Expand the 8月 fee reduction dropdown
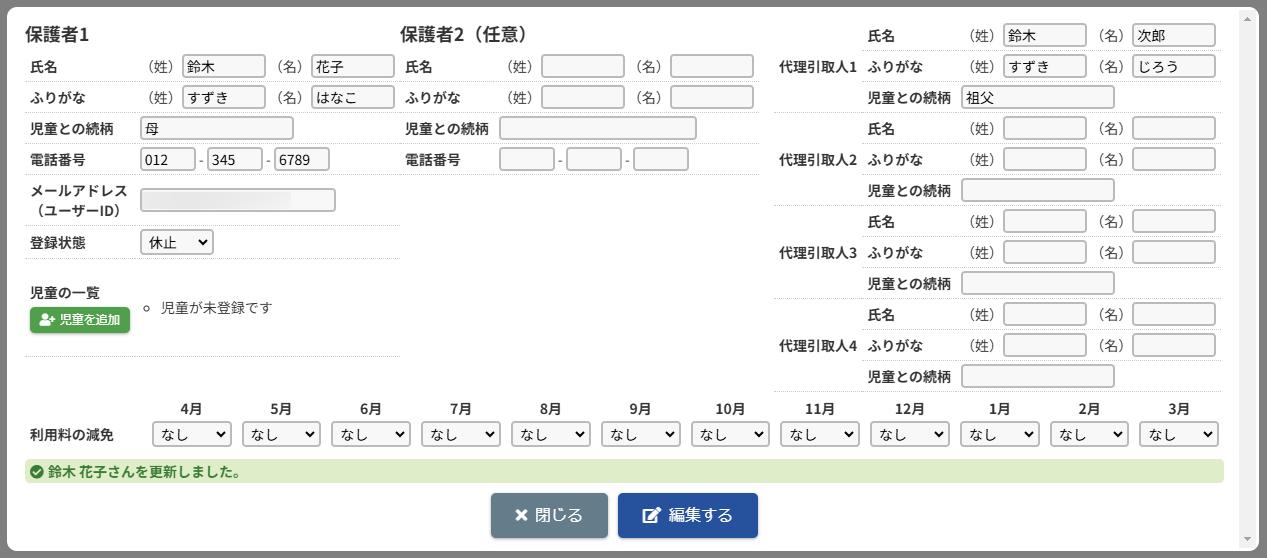1267x558 pixels. tap(550, 434)
